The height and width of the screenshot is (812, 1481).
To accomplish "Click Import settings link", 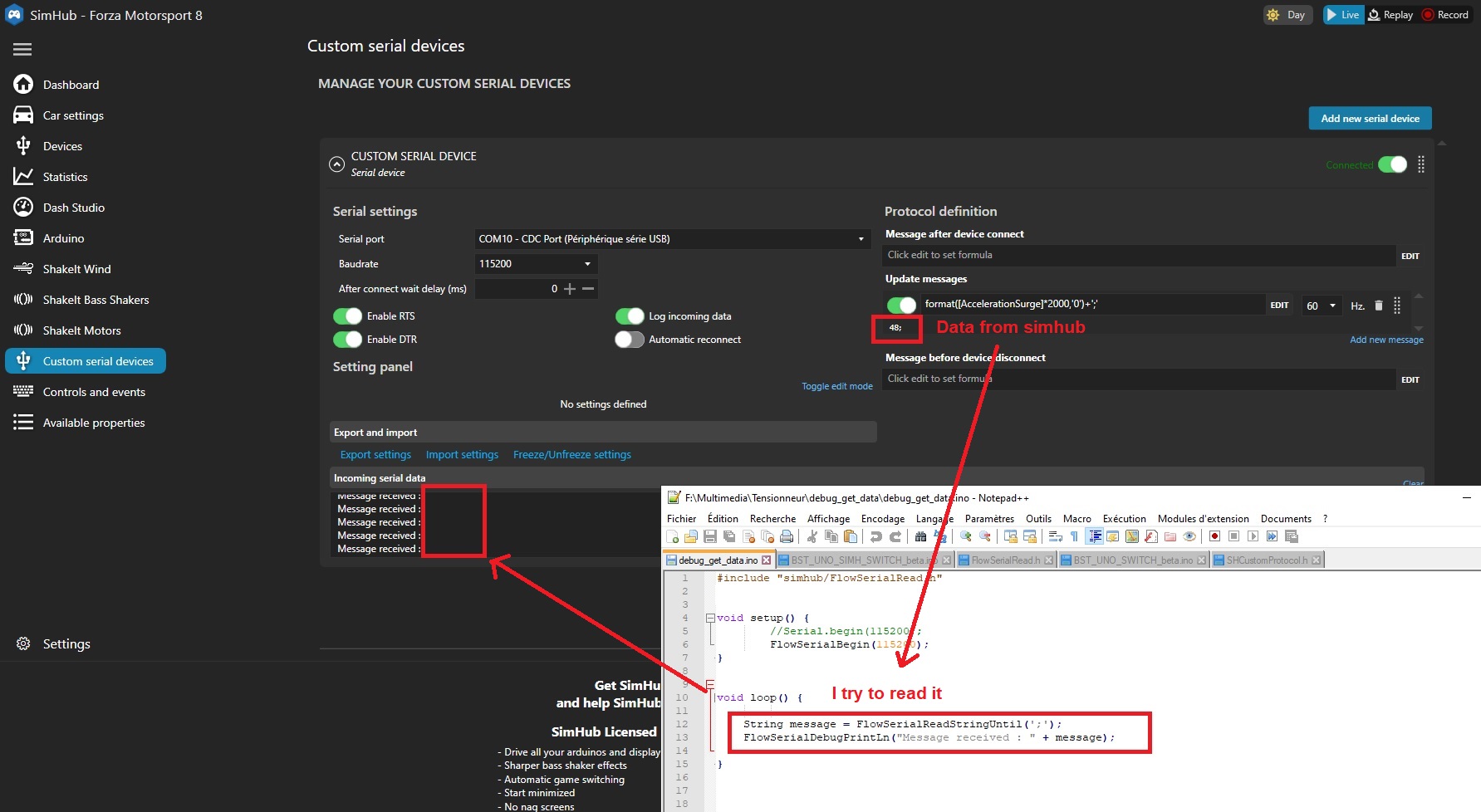I will (462, 455).
